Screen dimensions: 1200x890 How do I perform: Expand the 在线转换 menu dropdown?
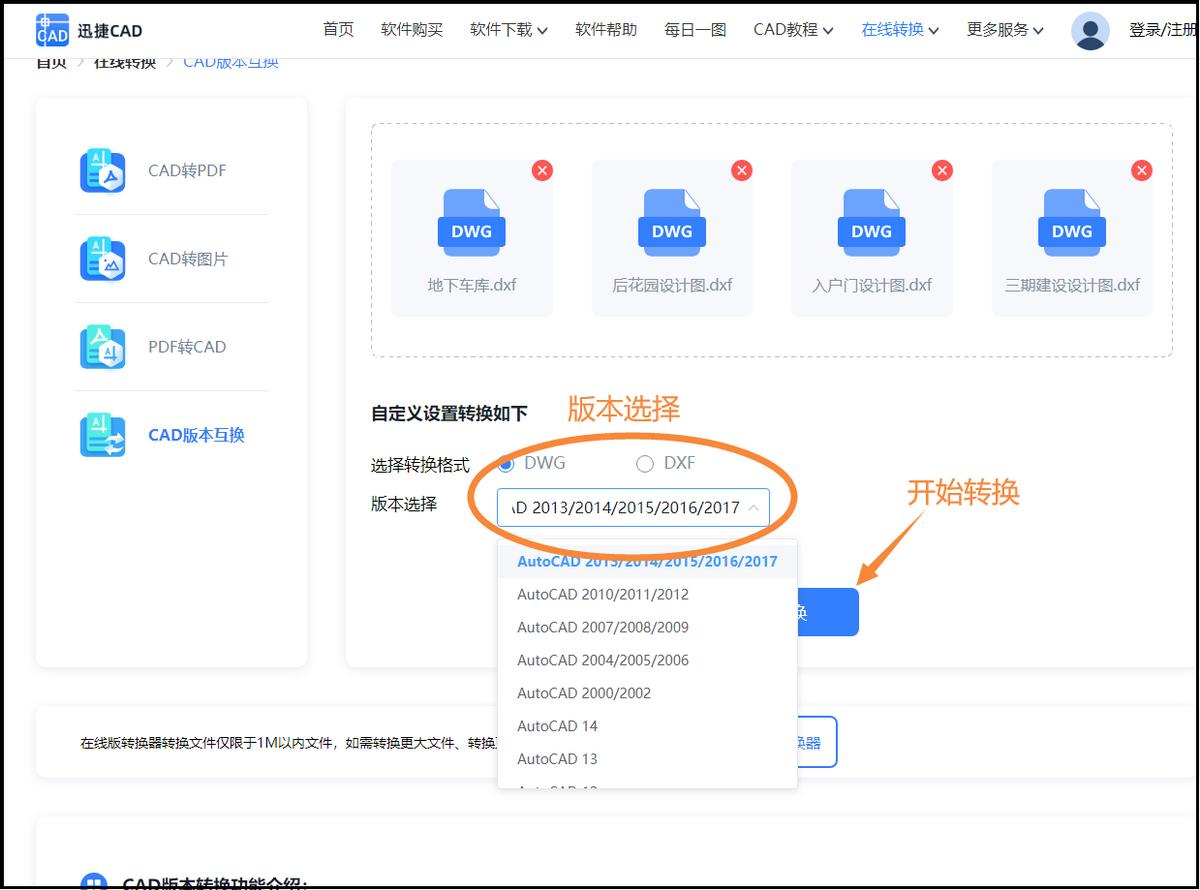(x=898, y=30)
